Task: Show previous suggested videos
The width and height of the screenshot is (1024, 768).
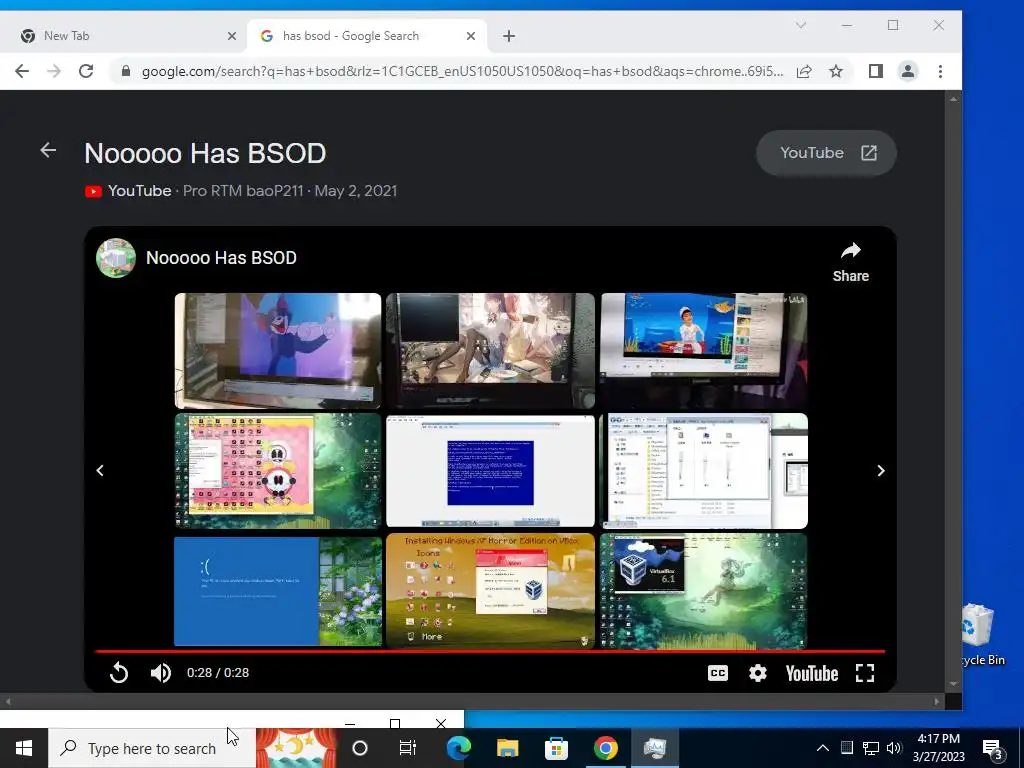Action: [100, 470]
